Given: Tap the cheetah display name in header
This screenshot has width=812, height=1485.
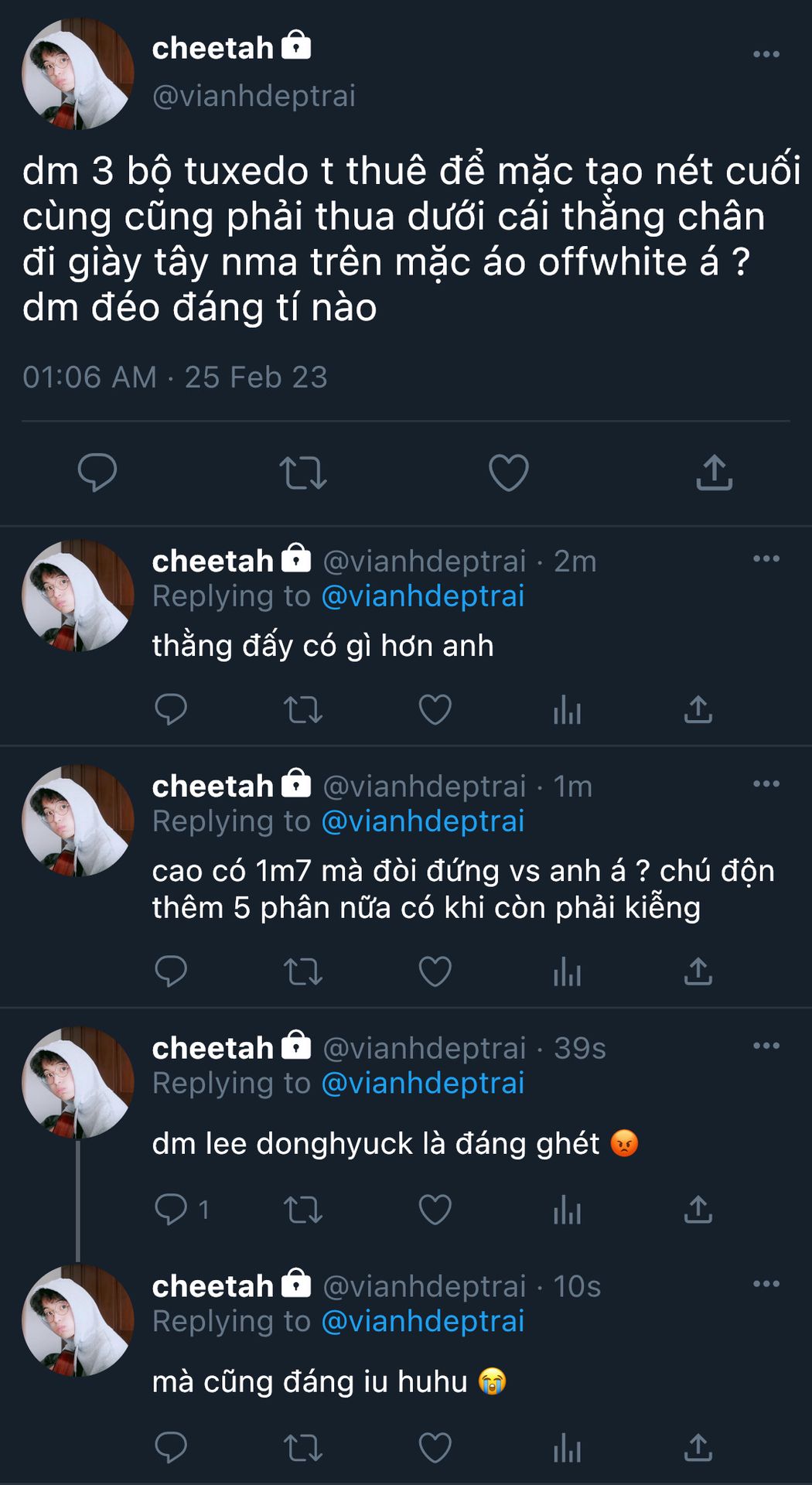Looking at the screenshot, I should coord(213,48).
